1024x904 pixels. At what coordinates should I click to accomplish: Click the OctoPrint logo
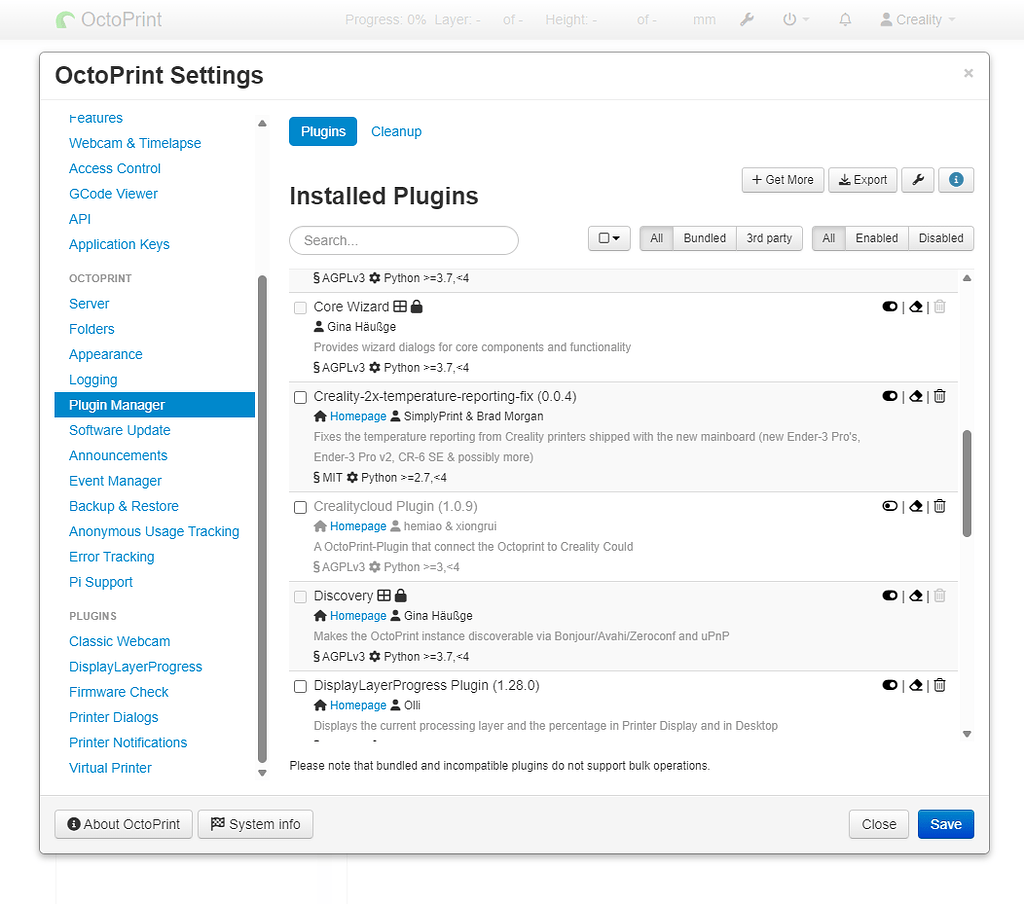[107, 19]
